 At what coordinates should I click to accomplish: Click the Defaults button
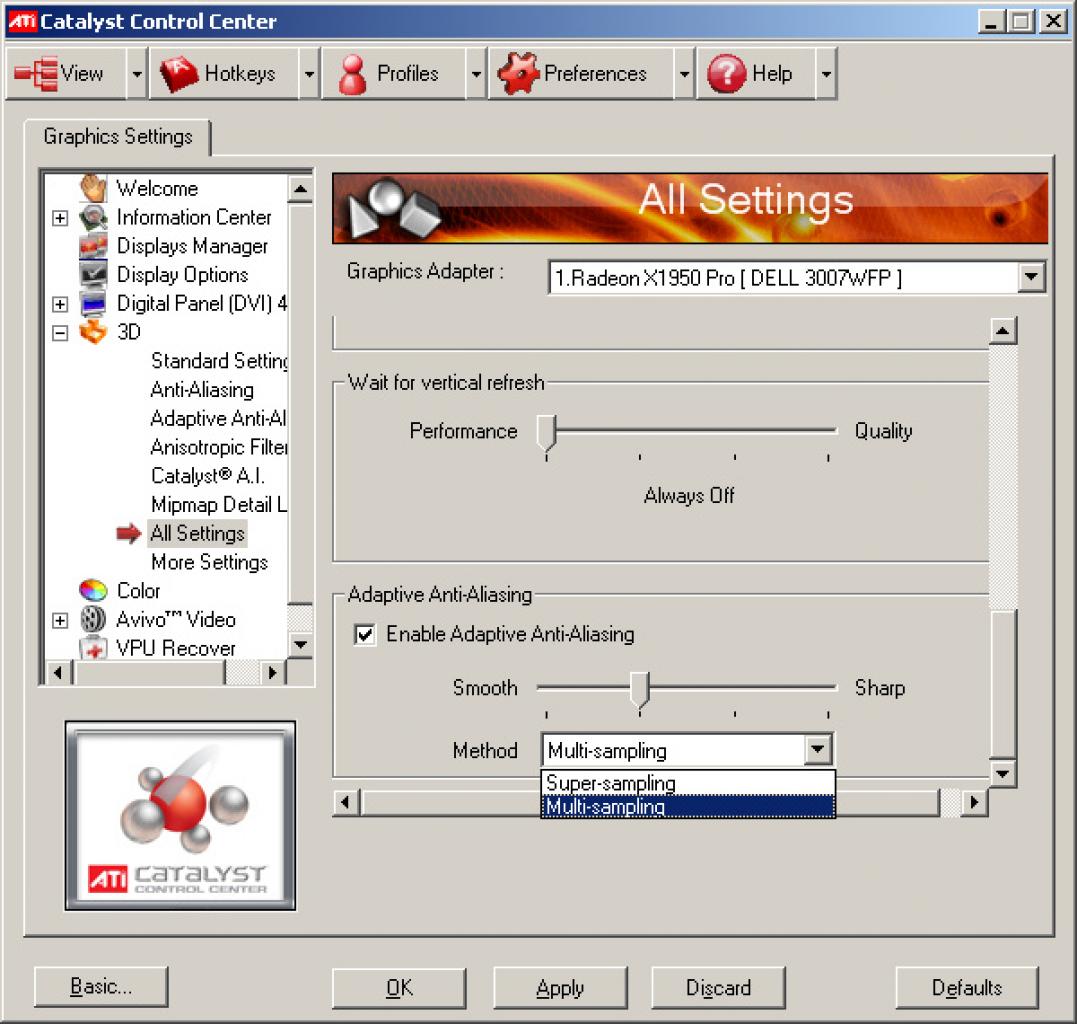coord(966,988)
